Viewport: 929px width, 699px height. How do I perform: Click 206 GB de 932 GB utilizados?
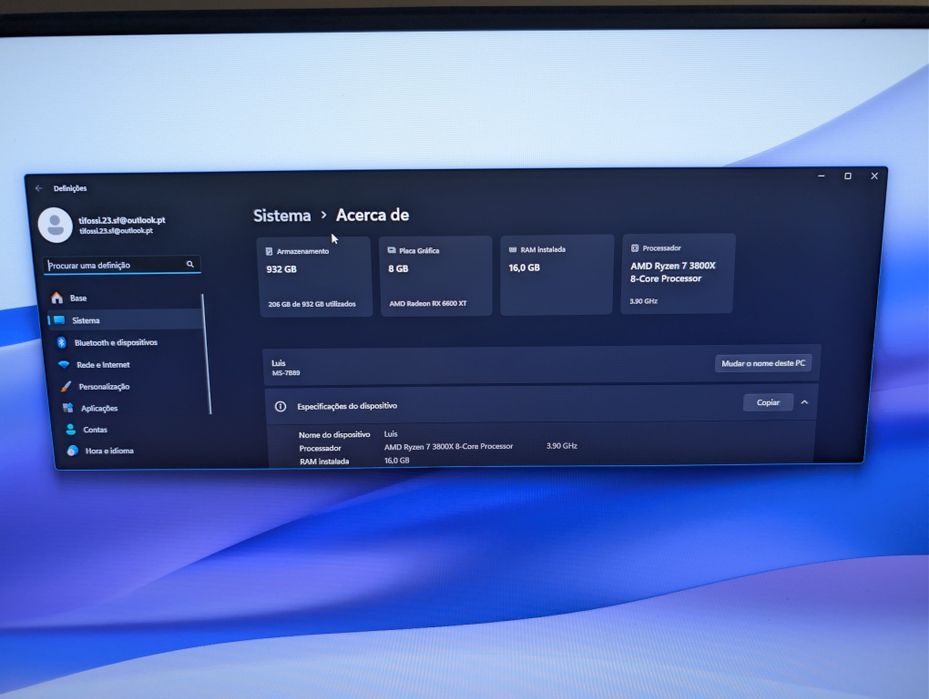click(312, 304)
